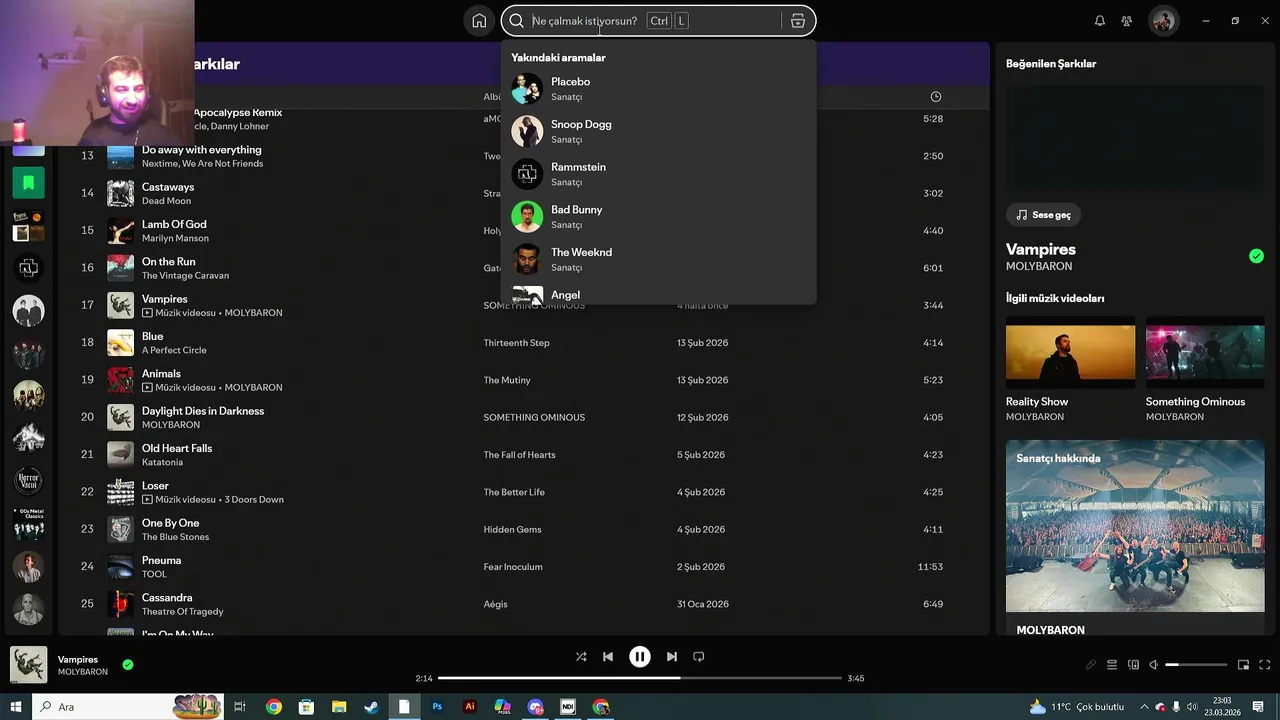Open Katatonia artist link

tap(162, 463)
